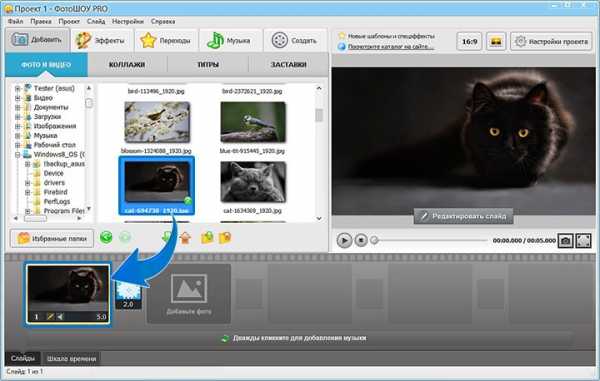600x381 pixels.
Task: Open the Создать section
Action: tap(295, 40)
